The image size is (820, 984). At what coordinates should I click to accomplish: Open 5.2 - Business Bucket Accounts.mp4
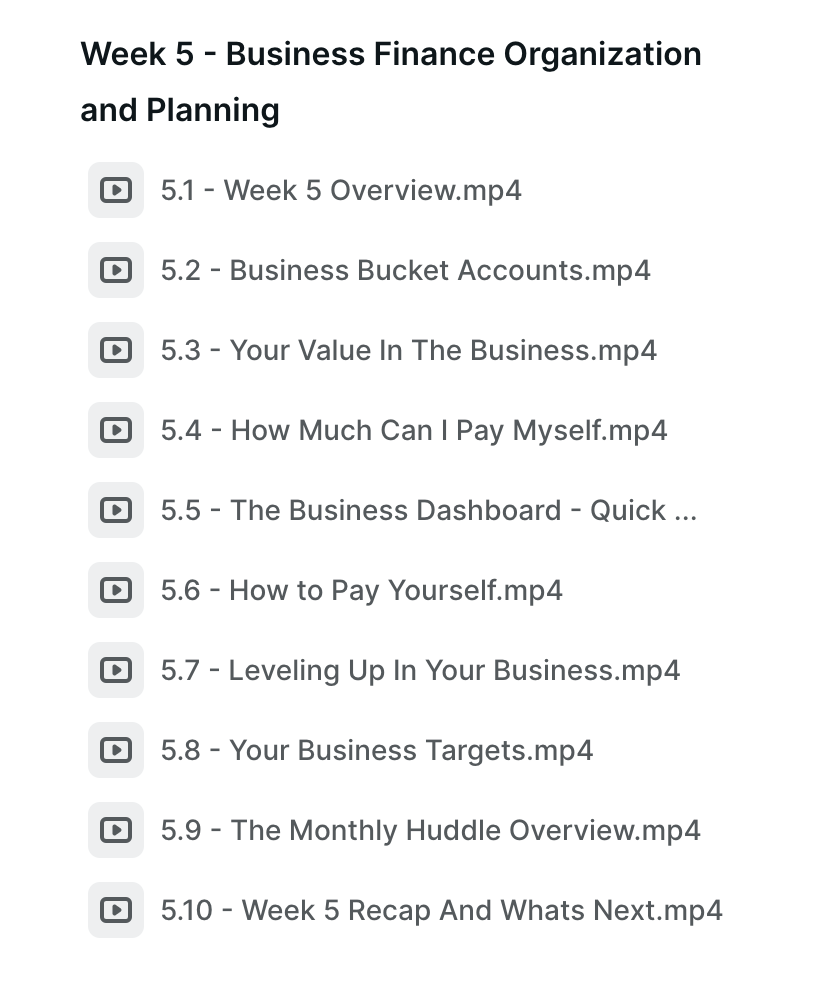coord(405,270)
